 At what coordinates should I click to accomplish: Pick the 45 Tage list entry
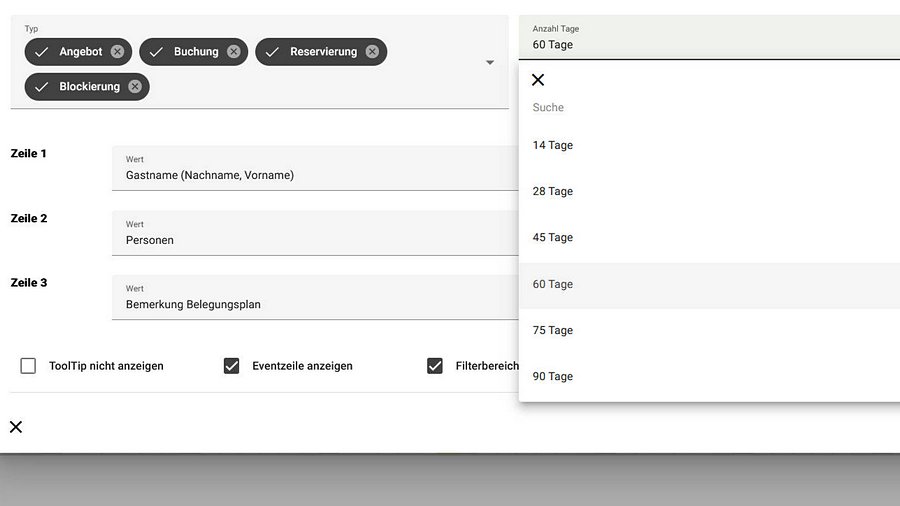tap(709, 238)
